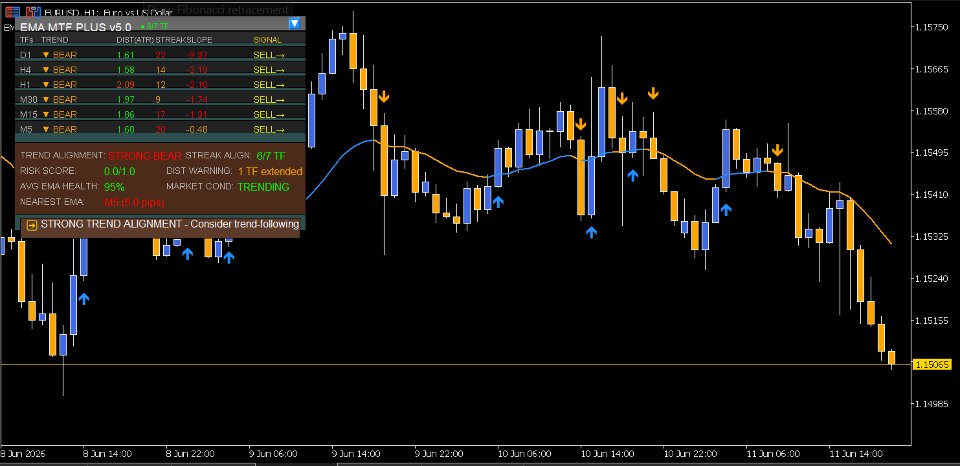Image resolution: width=960 pixels, height=466 pixels.
Task: Click the 1.15750 price axis label
Action: point(931,28)
